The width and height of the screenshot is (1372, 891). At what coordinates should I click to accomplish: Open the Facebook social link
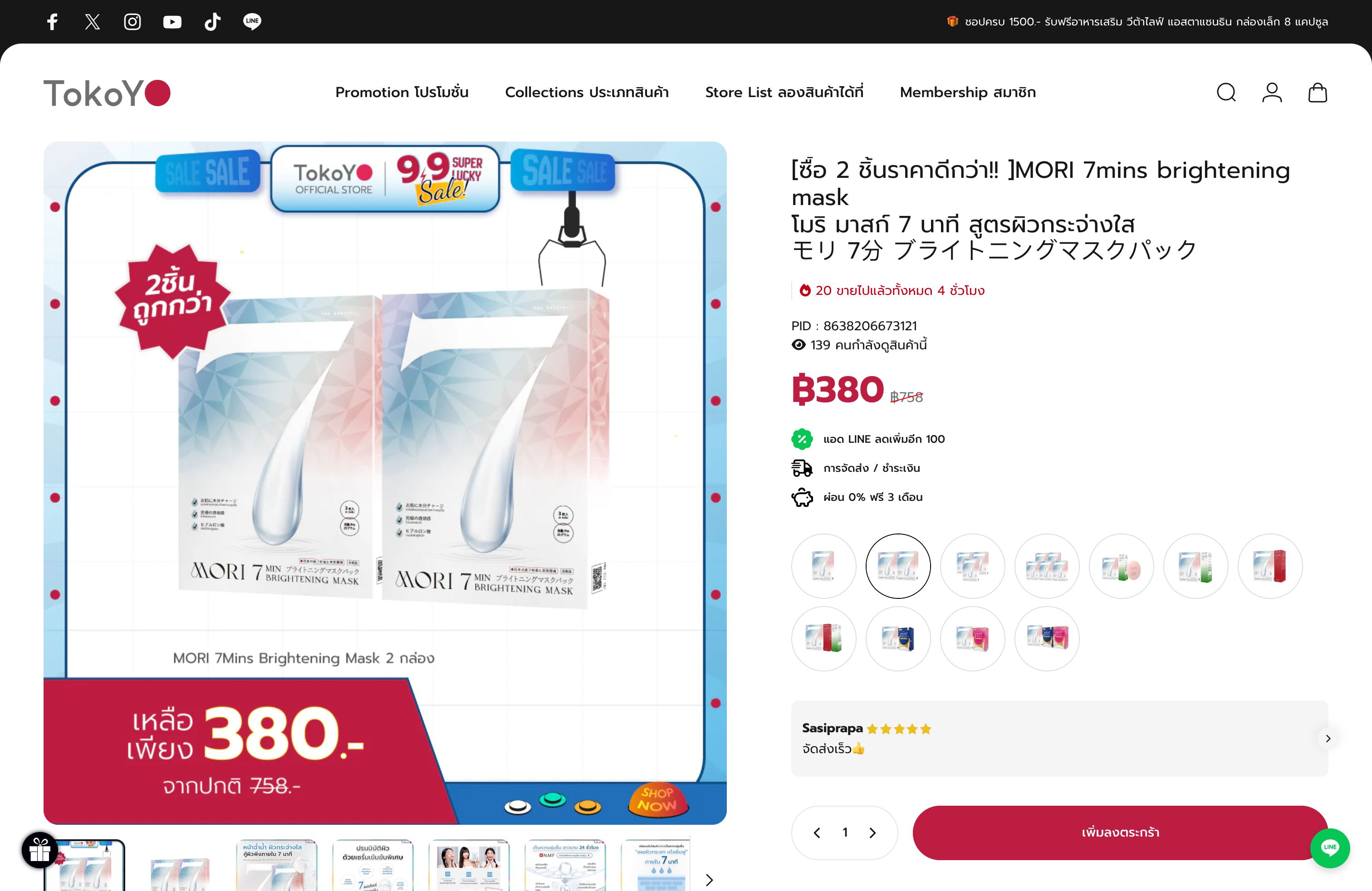(x=53, y=22)
